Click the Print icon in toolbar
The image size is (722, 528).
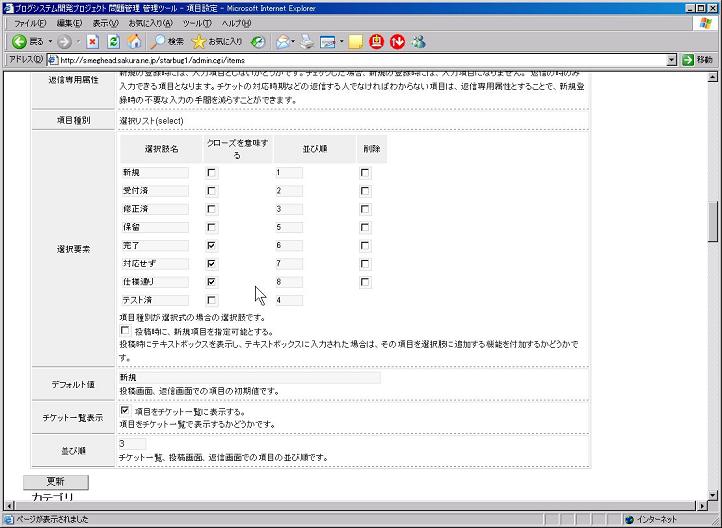pyautogui.click(x=306, y=42)
